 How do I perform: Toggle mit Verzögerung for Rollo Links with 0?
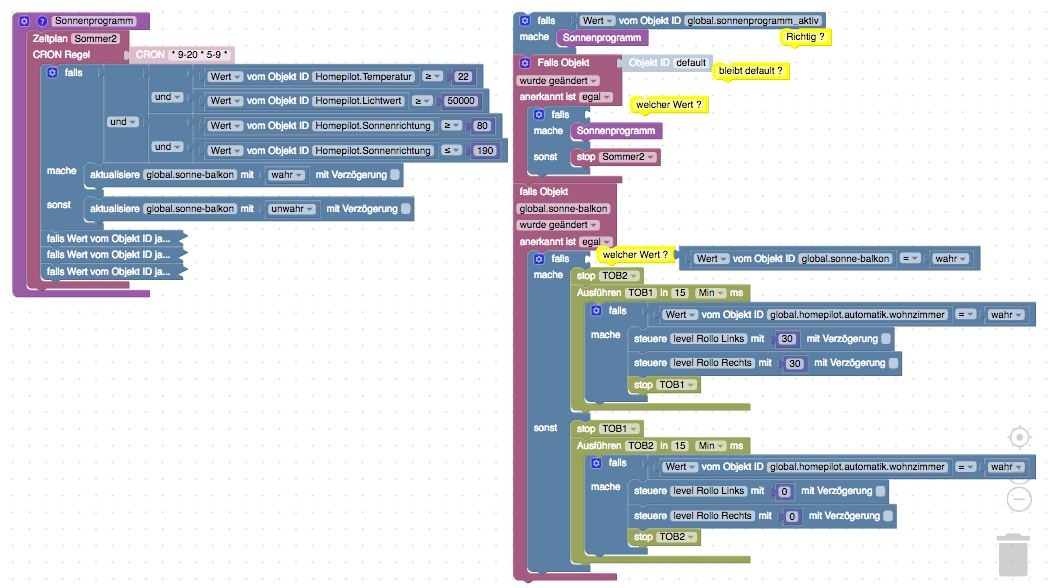point(880,491)
